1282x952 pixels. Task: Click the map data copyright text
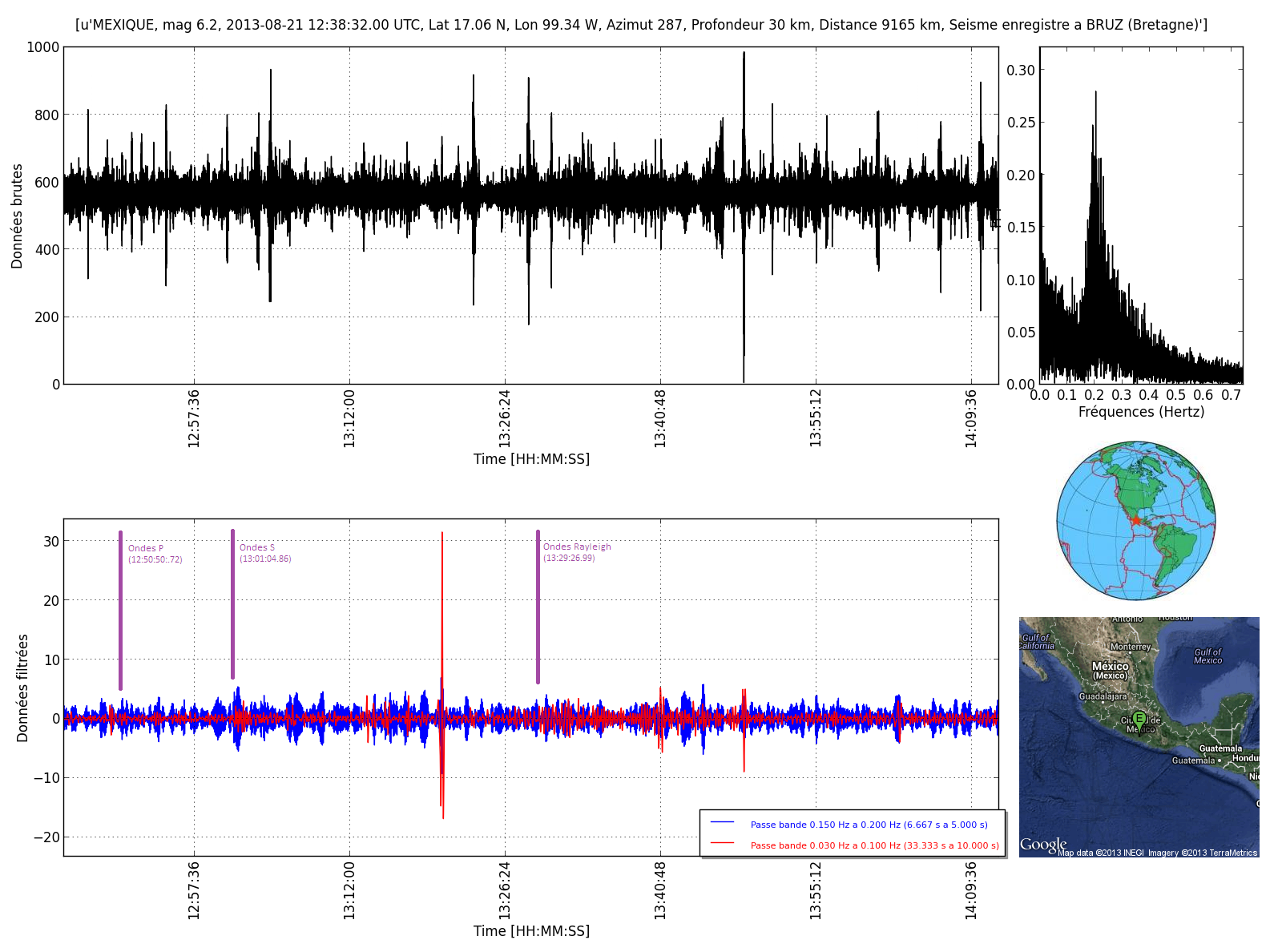[1156, 853]
